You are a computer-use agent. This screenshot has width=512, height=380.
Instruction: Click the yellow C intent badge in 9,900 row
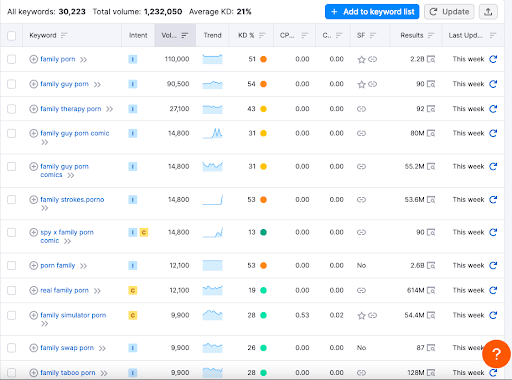[x=133, y=315]
